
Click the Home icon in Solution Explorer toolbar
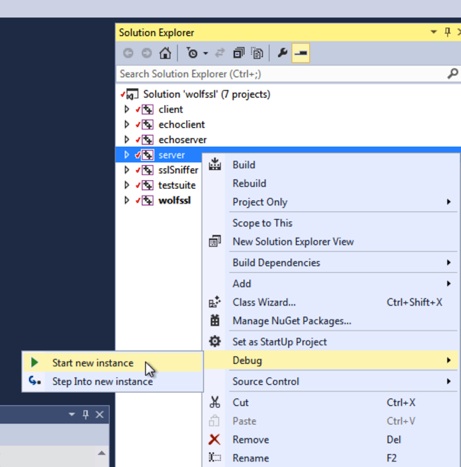coord(165,53)
